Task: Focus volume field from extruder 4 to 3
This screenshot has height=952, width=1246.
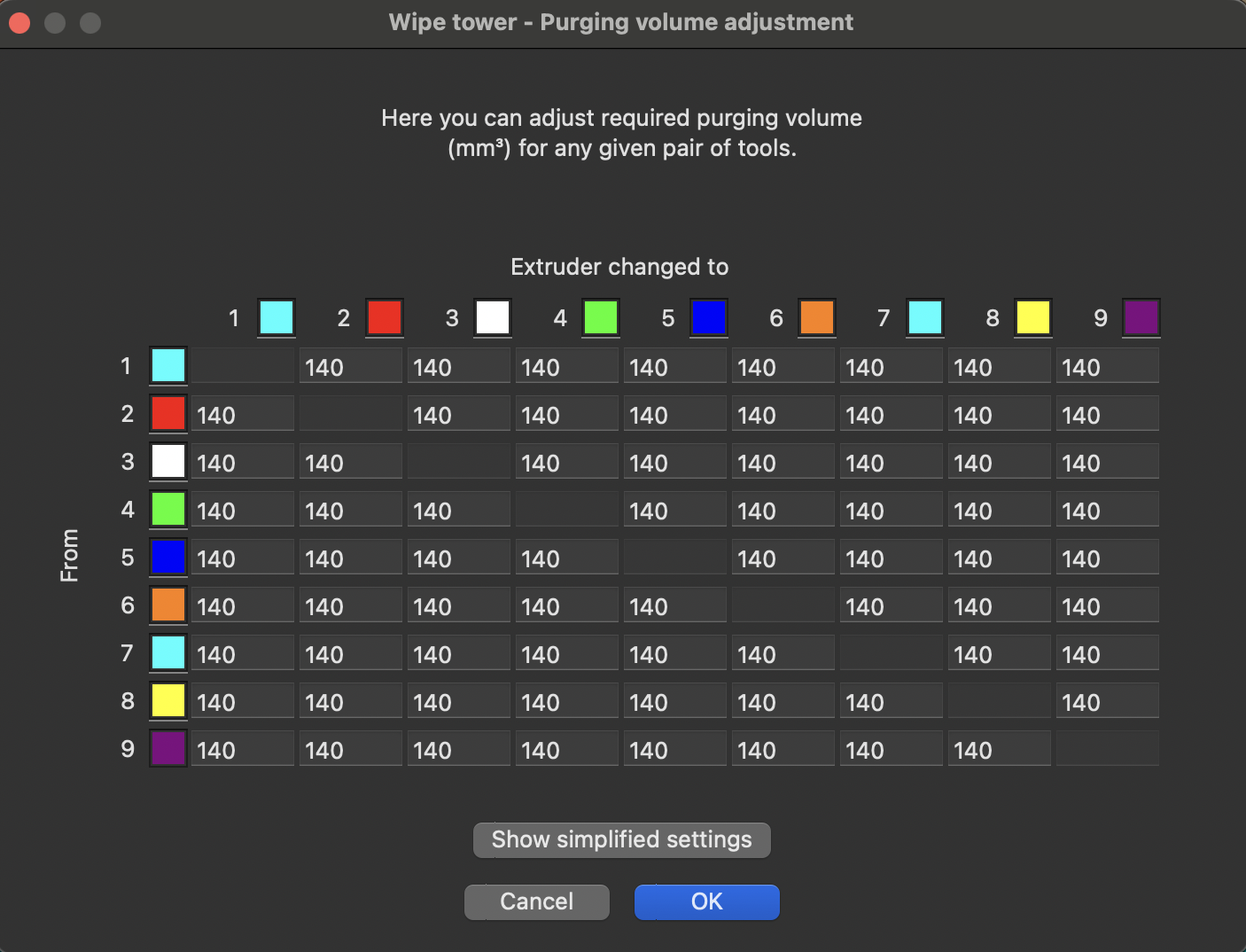Action: click(x=459, y=510)
